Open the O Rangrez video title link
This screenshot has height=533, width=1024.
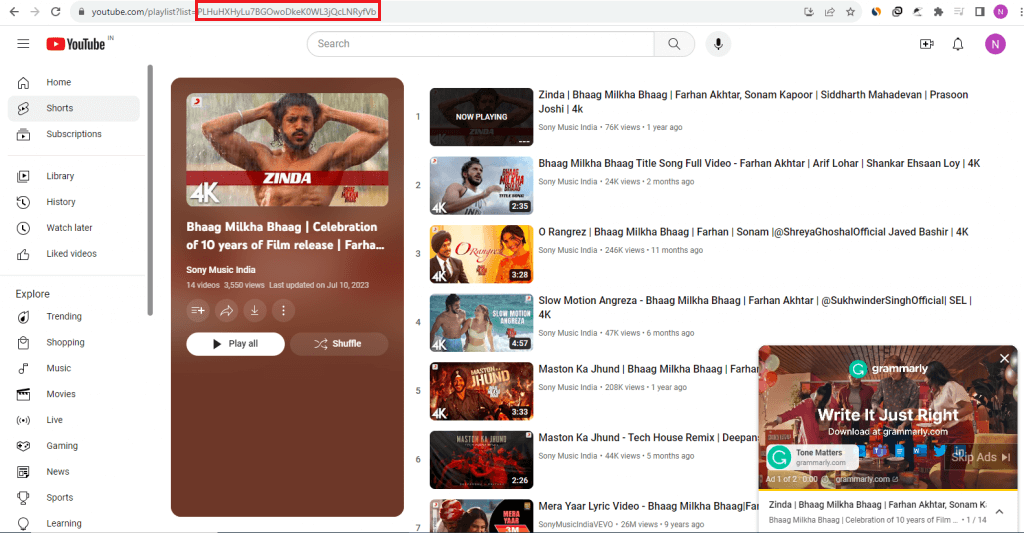753,232
